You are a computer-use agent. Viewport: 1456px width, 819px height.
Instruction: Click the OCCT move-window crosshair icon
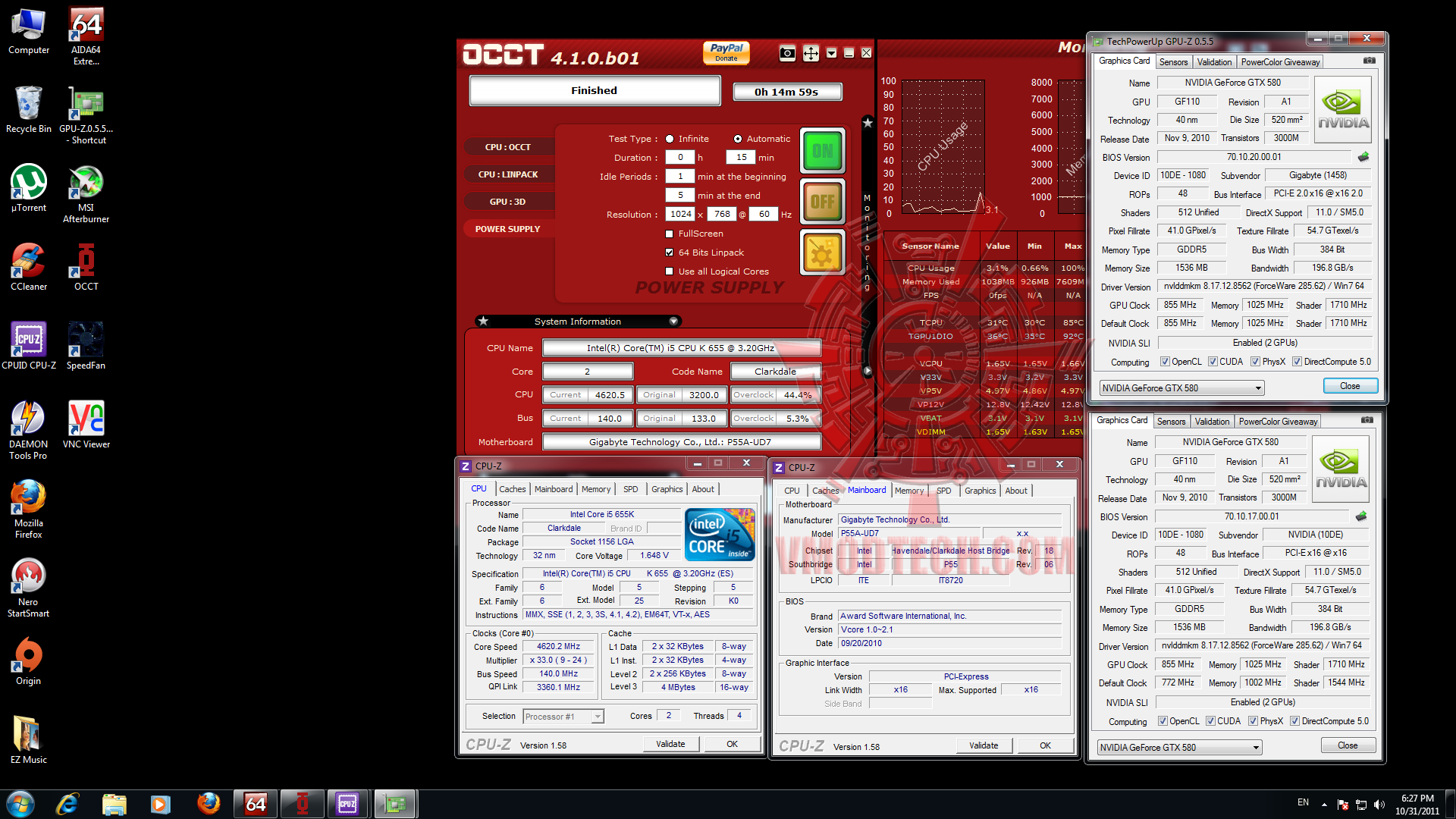[x=810, y=53]
